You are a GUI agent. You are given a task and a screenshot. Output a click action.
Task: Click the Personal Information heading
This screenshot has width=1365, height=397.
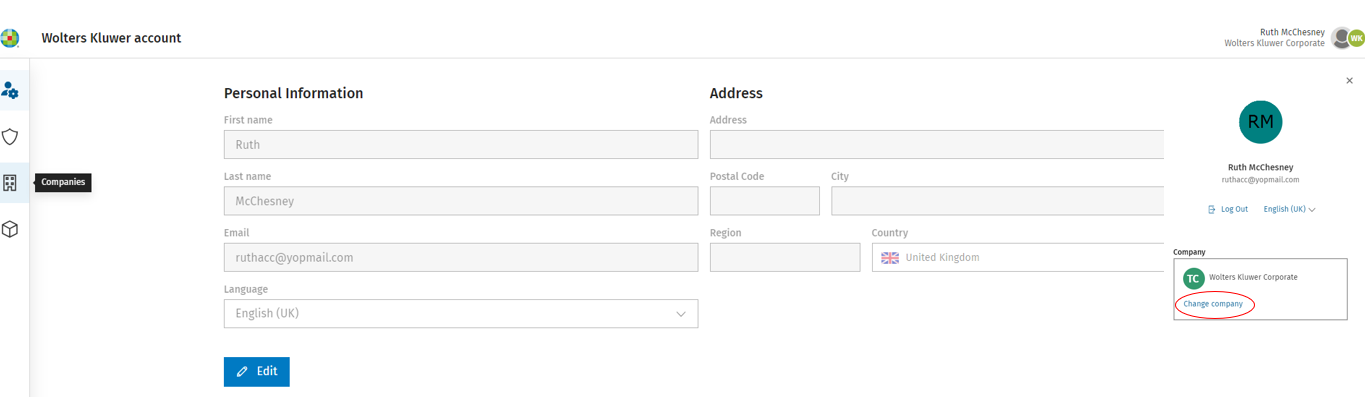coord(293,93)
